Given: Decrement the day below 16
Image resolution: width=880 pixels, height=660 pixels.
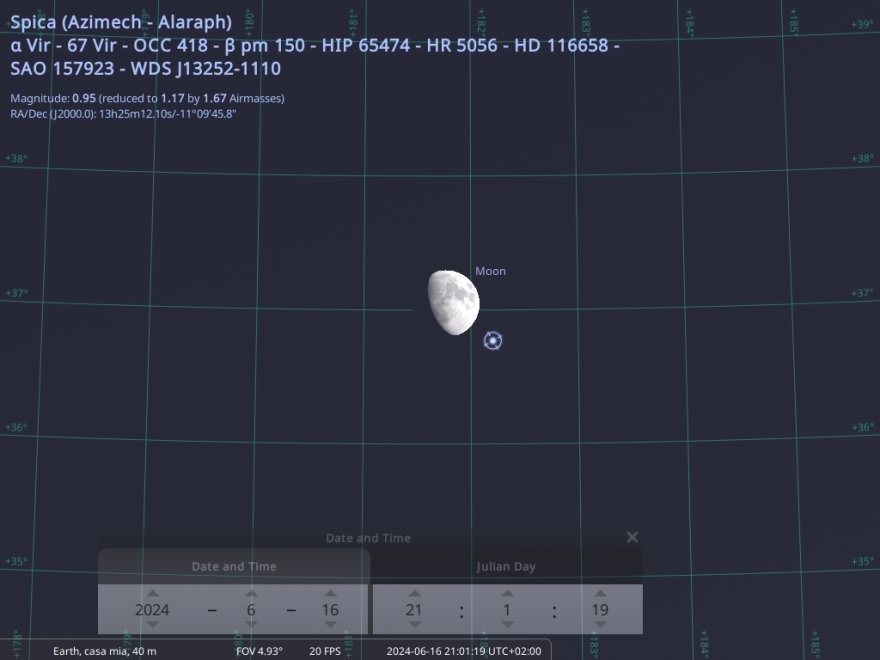Looking at the screenshot, I should 330,626.
